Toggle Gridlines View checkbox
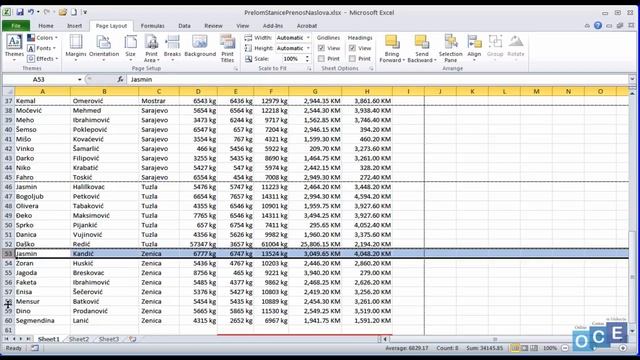 click(x=322, y=48)
